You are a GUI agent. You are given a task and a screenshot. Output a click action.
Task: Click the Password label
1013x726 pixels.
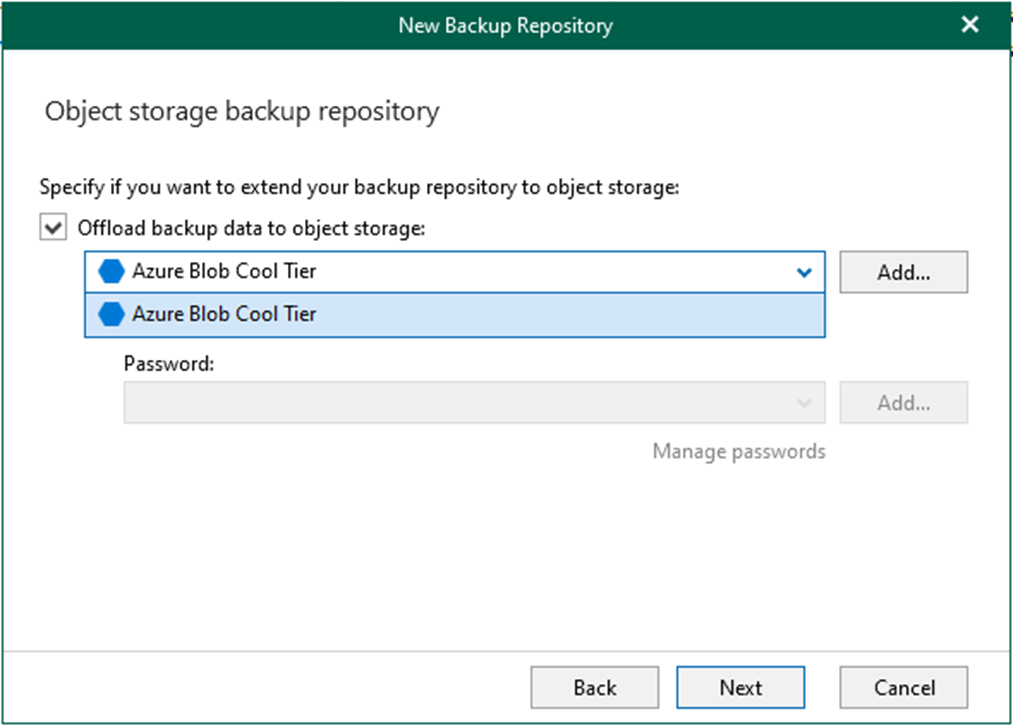(169, 364)
